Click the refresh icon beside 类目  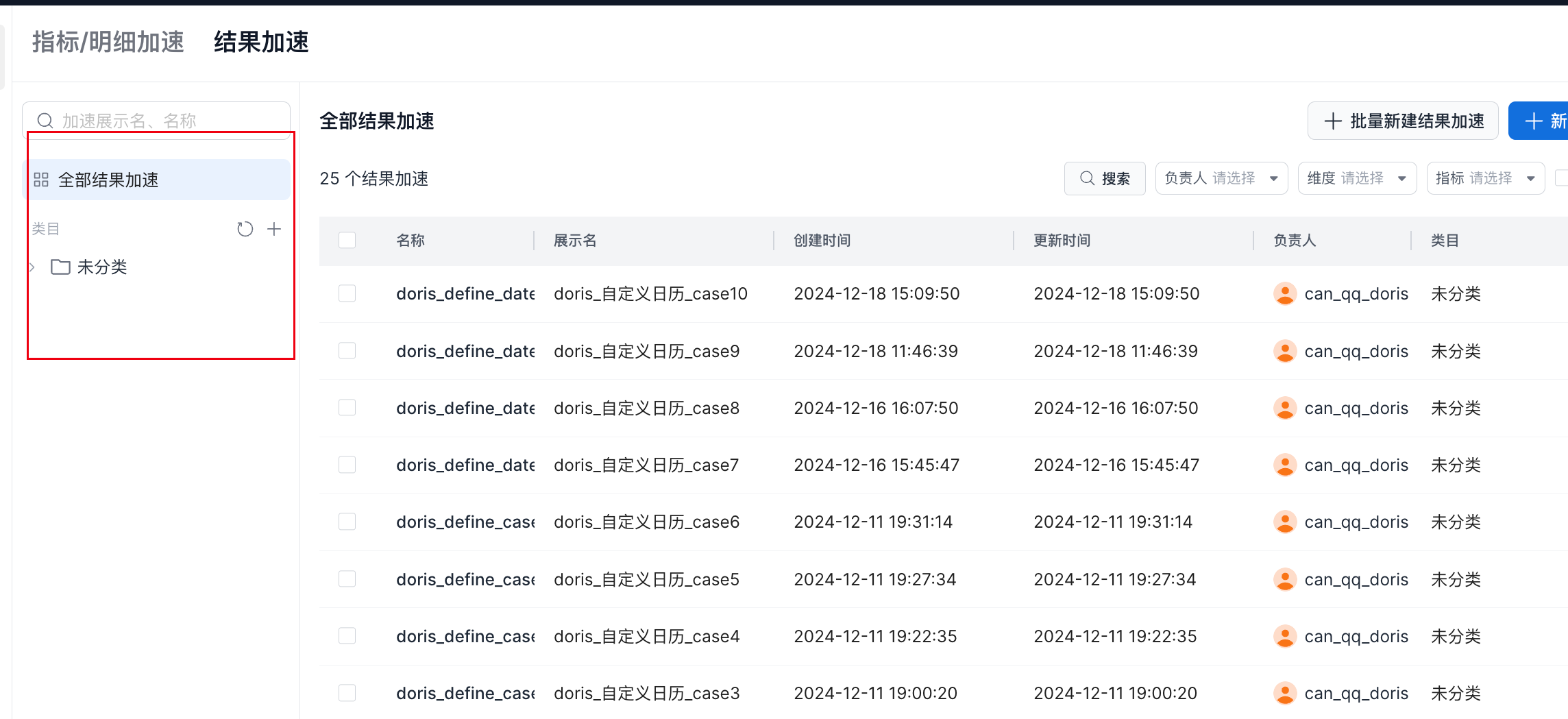(245, 229)
